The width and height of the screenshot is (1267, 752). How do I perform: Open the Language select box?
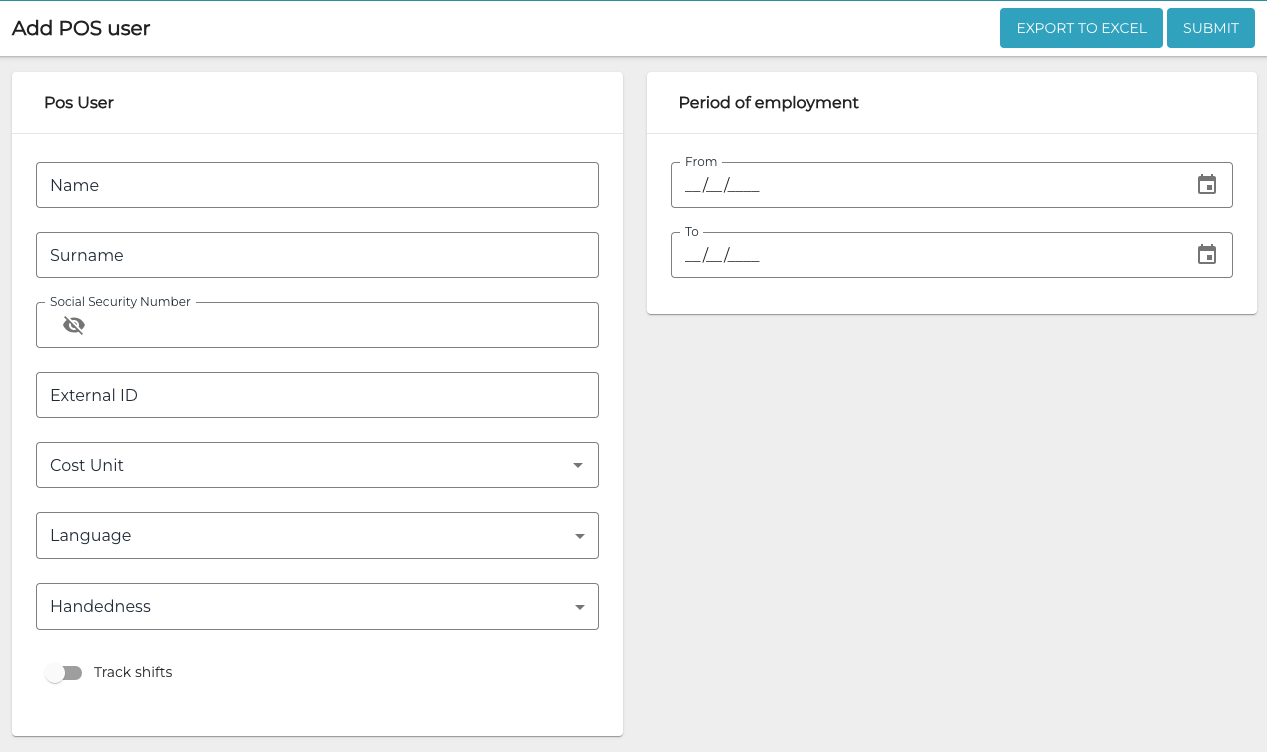tap(300, 536)
